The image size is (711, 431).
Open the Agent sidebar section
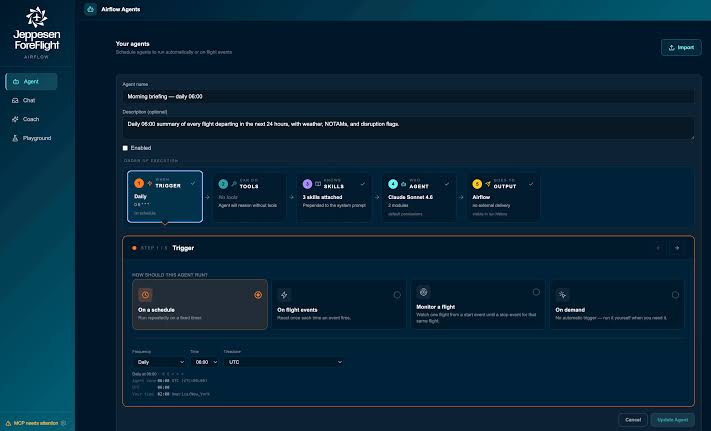tap(31, 82)
